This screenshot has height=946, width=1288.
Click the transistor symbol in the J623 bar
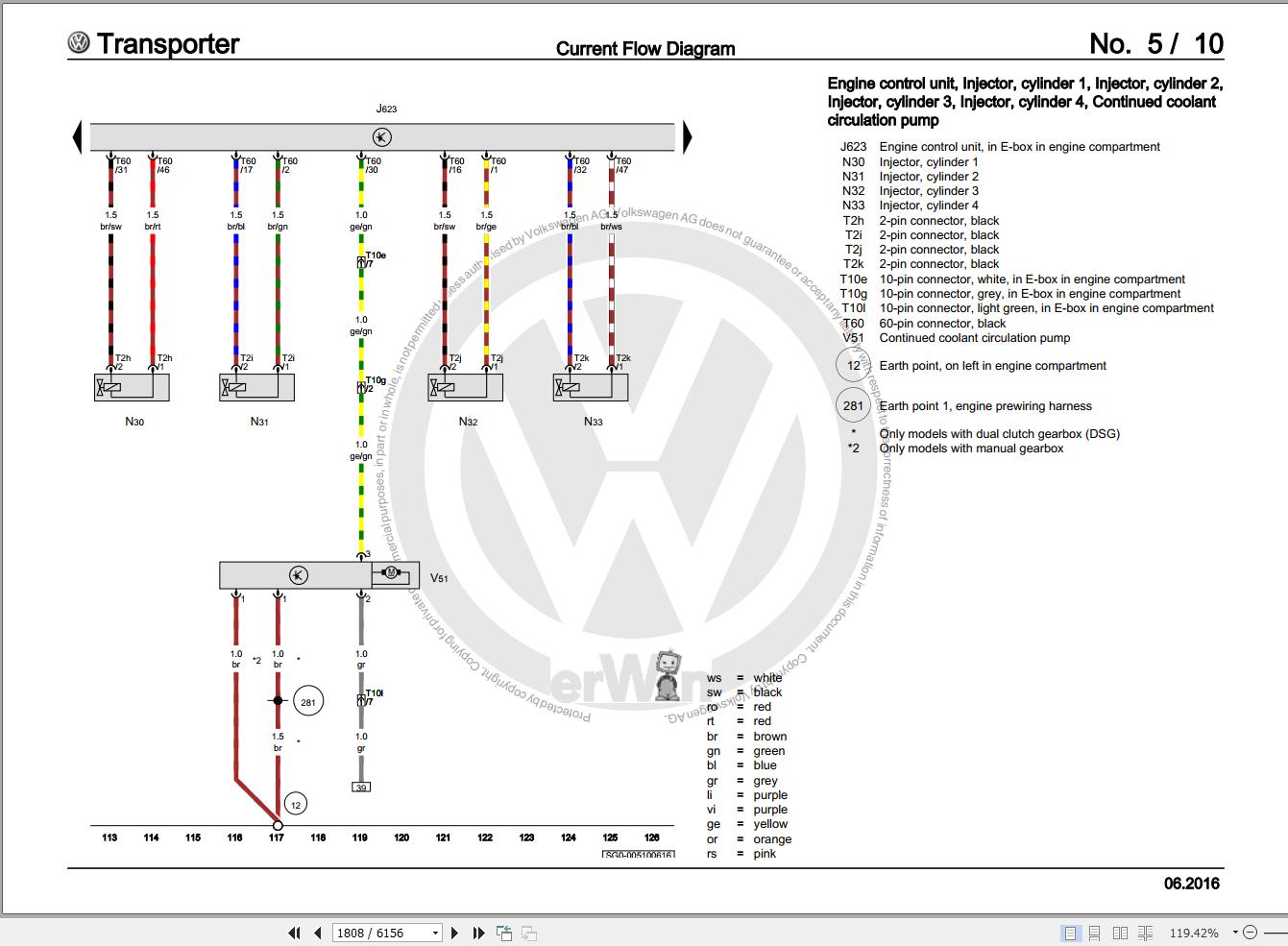(382, 136)
